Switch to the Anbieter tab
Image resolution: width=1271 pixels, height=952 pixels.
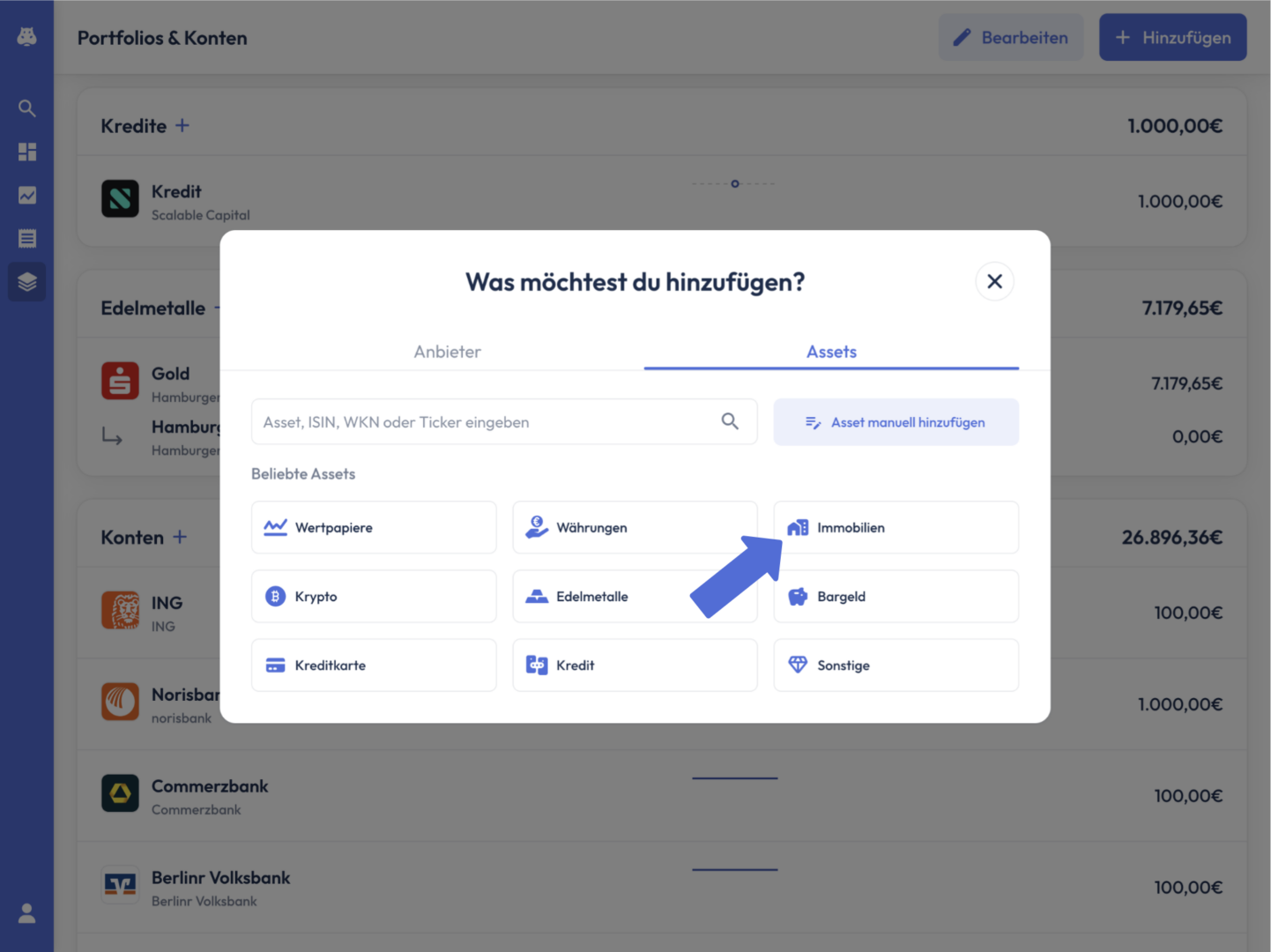447,352
